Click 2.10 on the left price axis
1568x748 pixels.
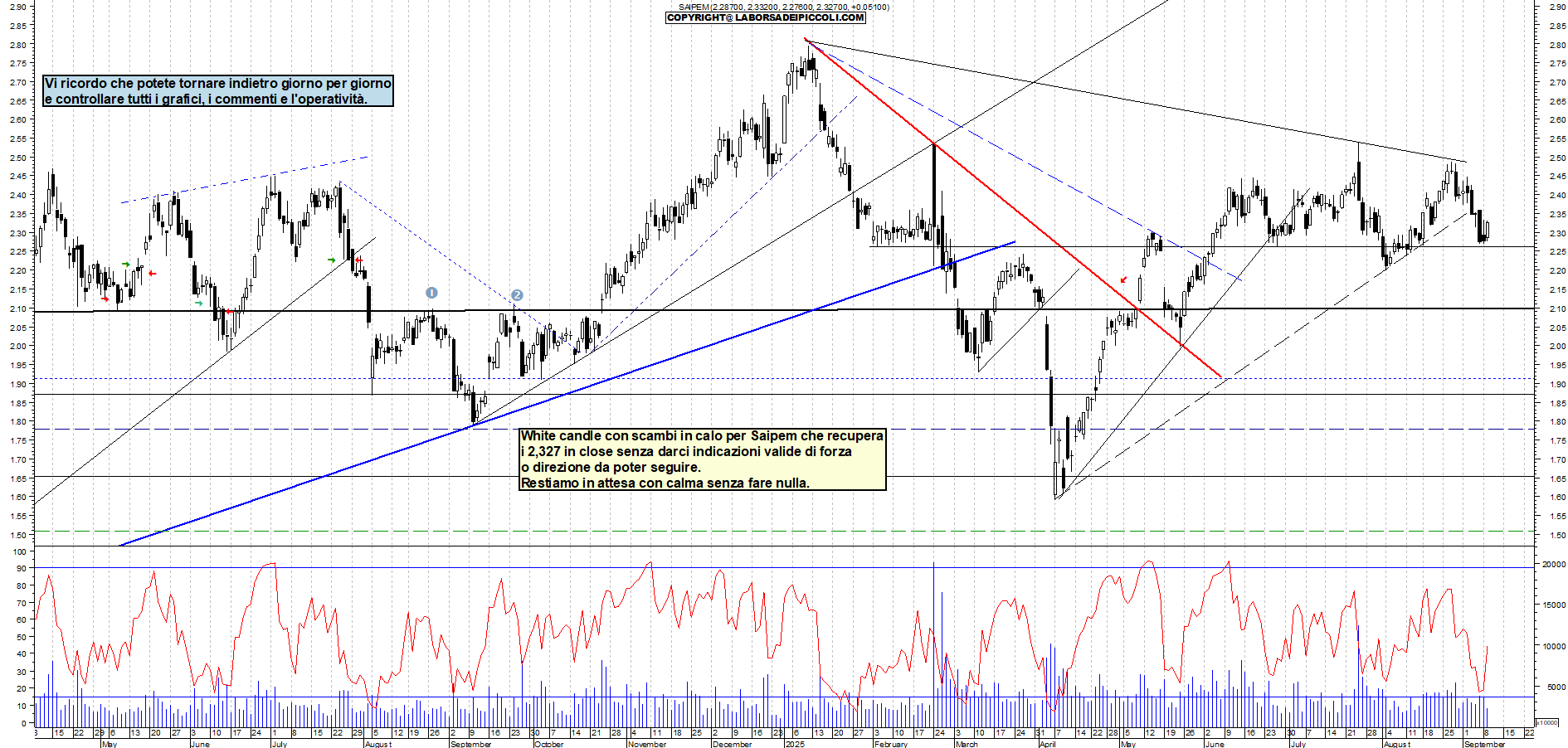pyautogui.click(x=17, y=308)
